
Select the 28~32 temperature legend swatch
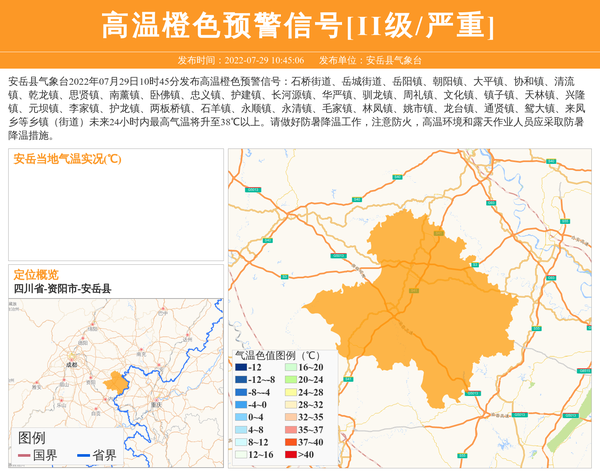point(291,405)
